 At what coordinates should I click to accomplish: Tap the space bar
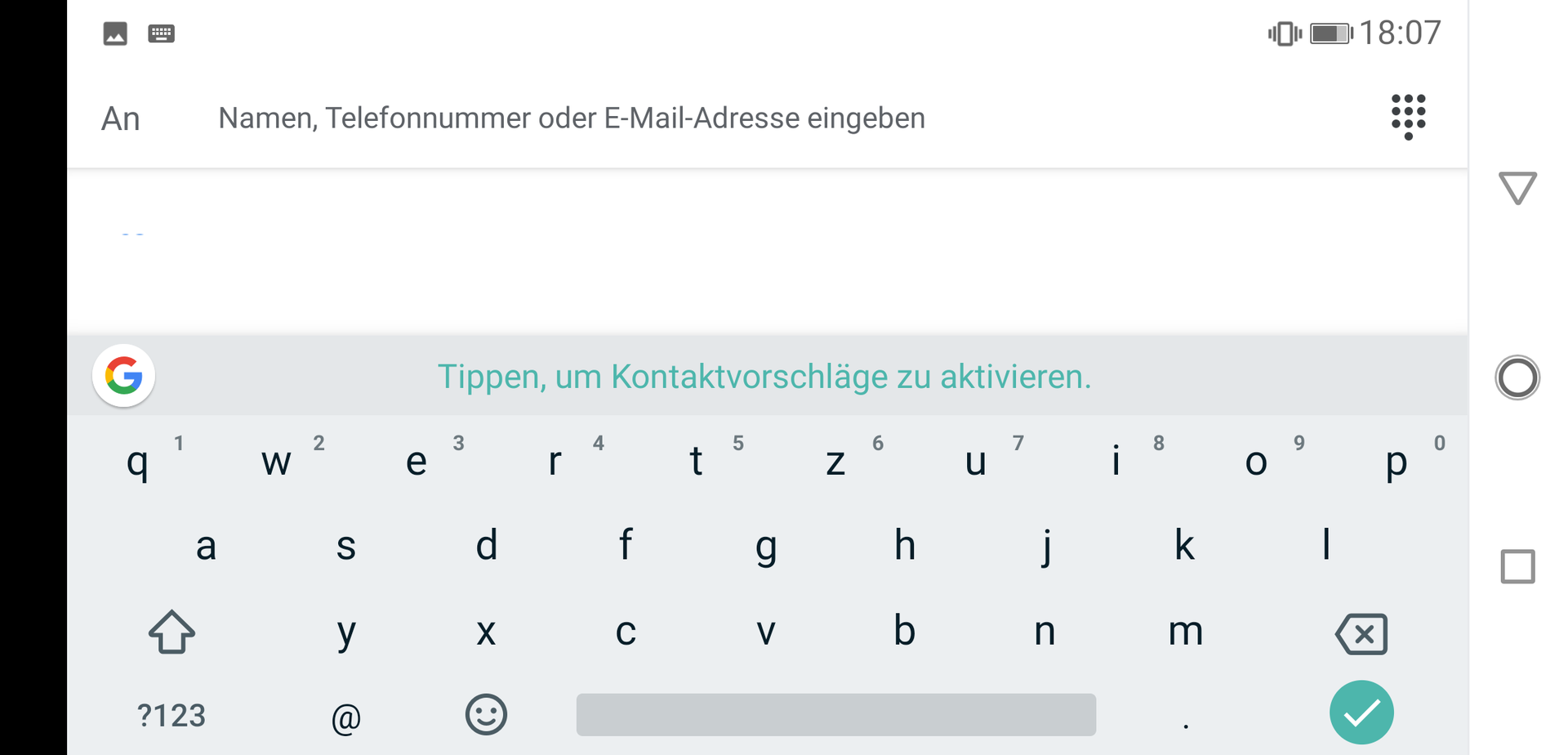pyautogui.click(x=836, y=715)
